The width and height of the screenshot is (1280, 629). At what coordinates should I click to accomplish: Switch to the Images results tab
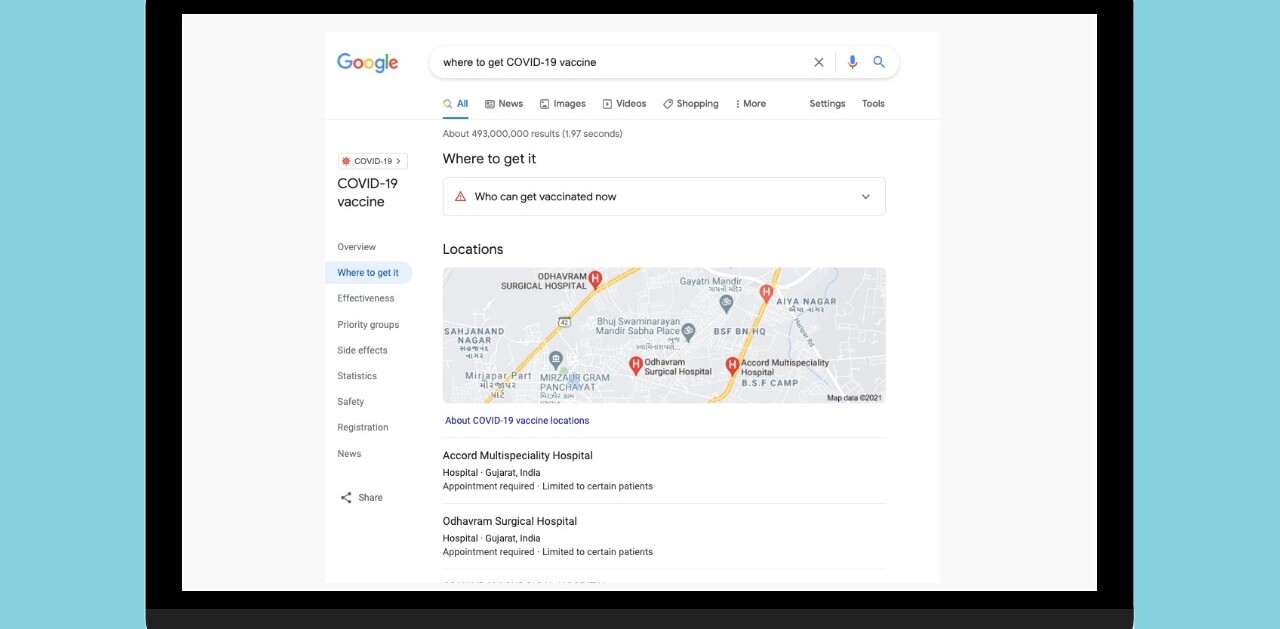point(562,104)
